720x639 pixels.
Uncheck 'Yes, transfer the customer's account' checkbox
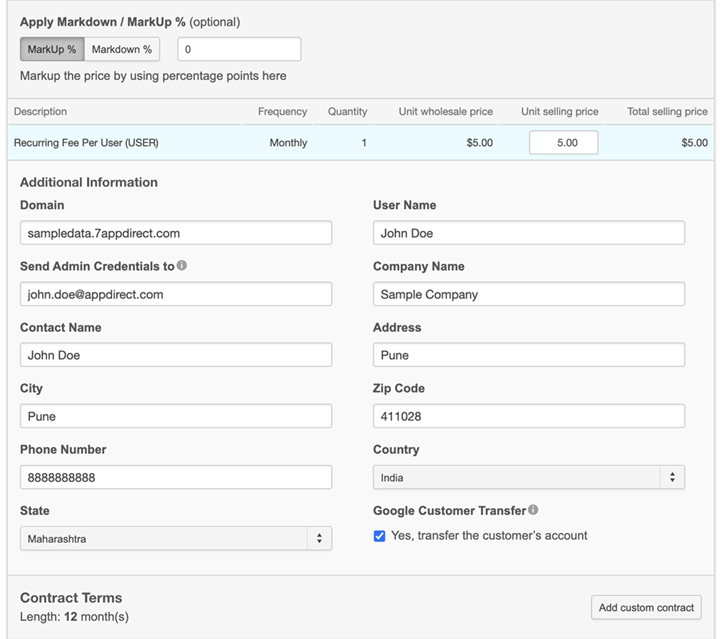point(380,536)
